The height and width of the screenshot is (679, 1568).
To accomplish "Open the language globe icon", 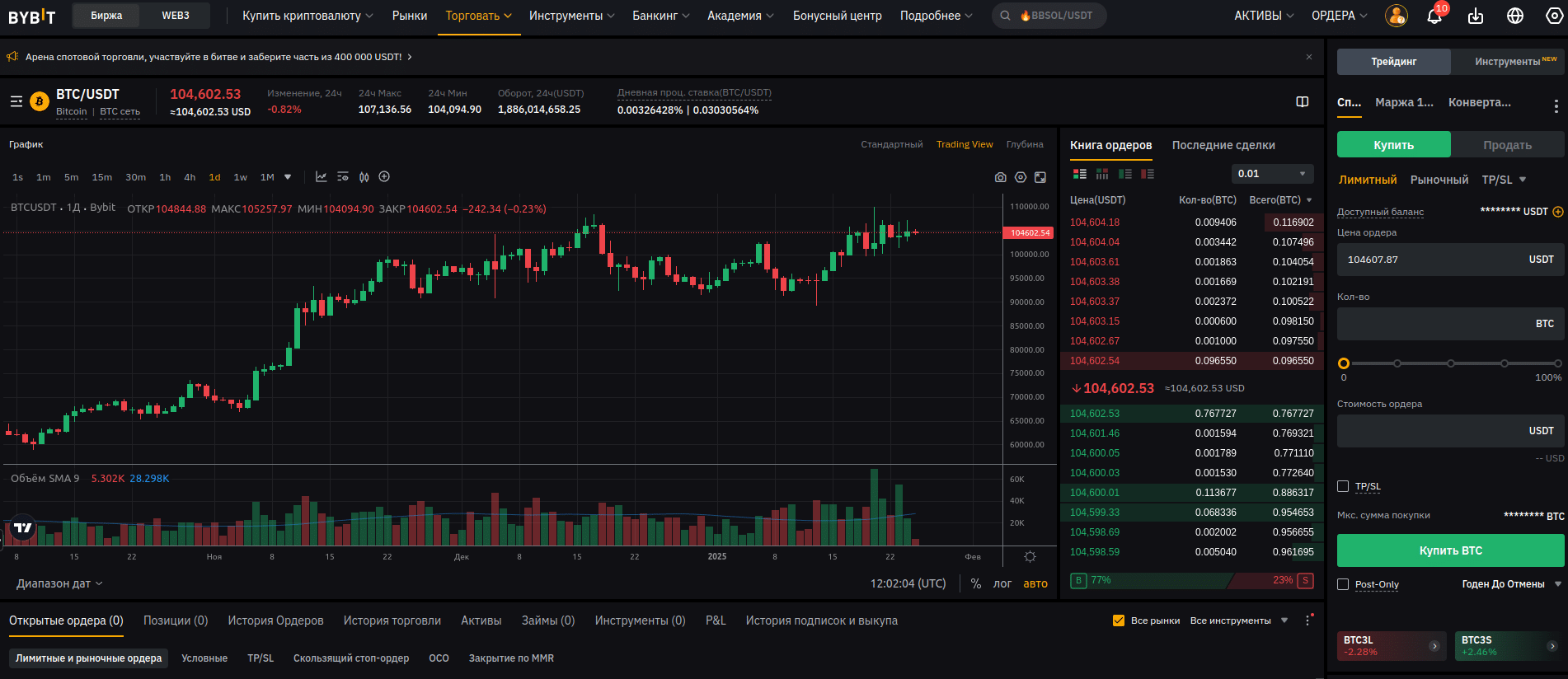I will point(1515,16).
